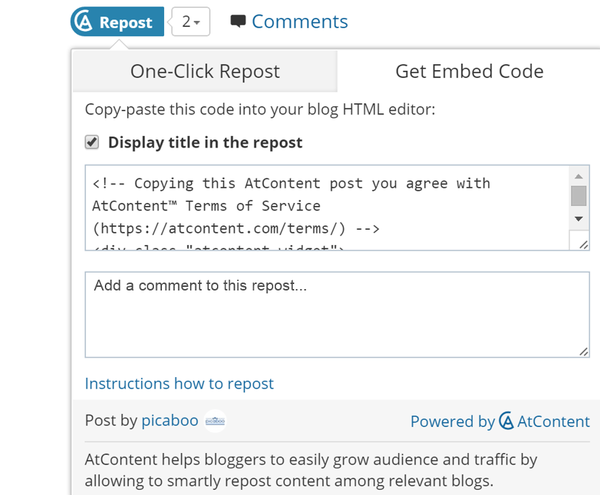
Task: Select the Get Embed Code tab
Action: click(469, 71)
